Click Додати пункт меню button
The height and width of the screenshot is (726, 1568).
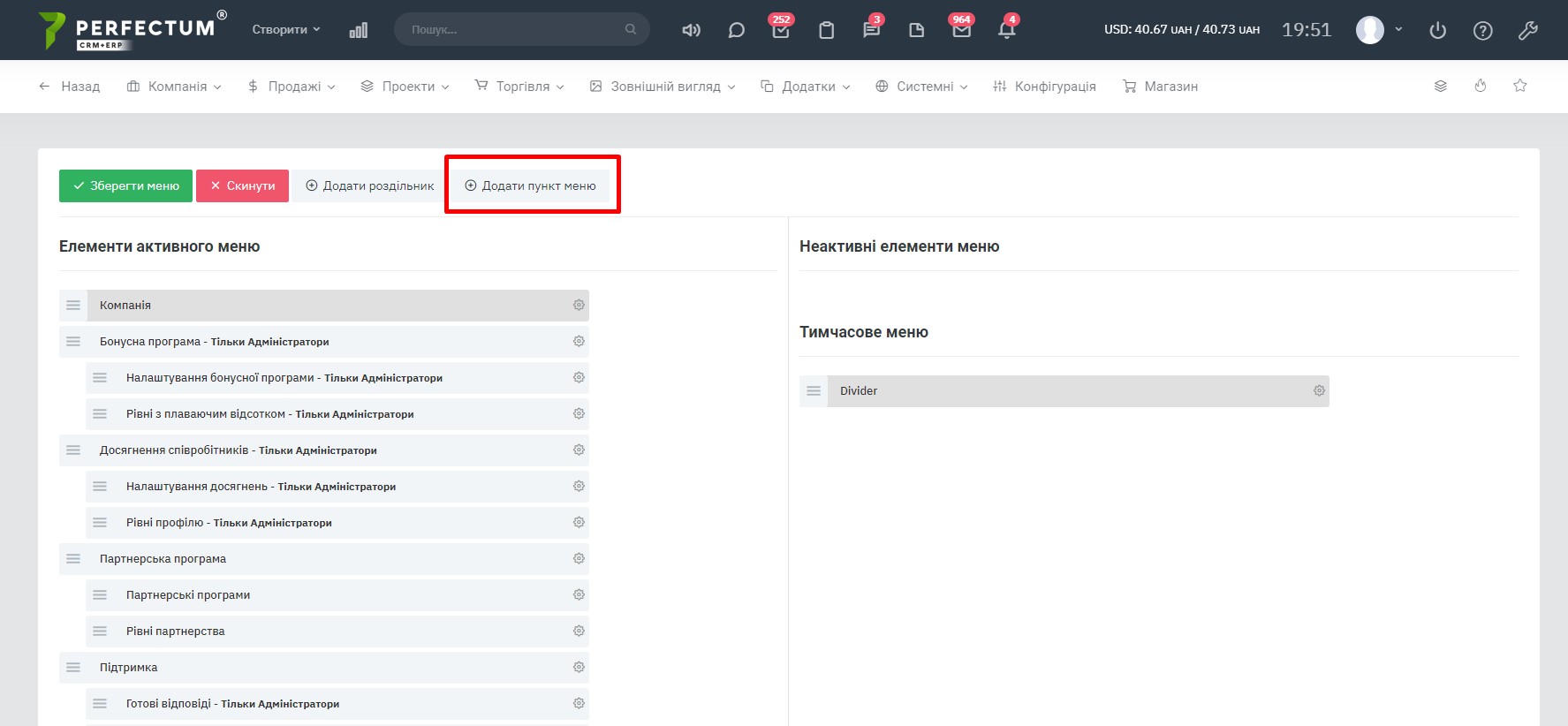tap(531, 185)
